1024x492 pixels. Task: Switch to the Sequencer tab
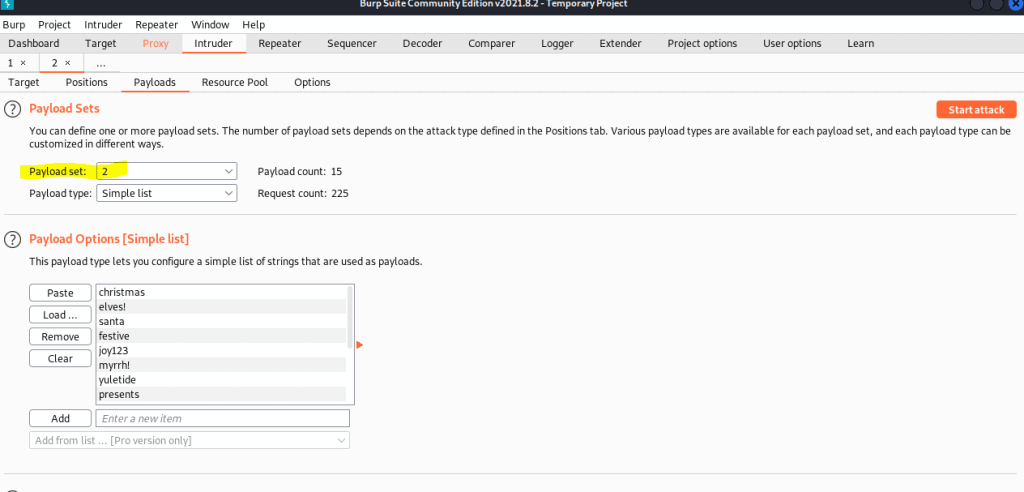352,44
